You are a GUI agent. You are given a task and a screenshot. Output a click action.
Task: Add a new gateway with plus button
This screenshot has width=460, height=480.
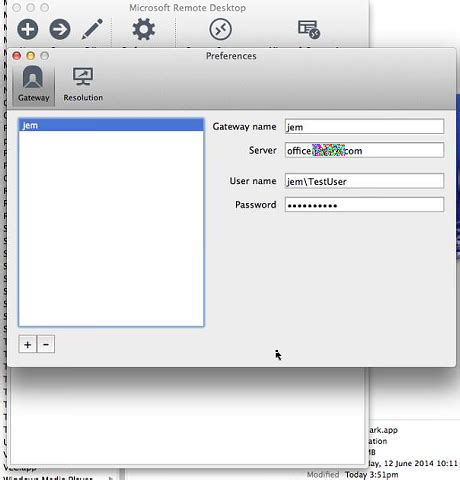click(x=28, y=344)
